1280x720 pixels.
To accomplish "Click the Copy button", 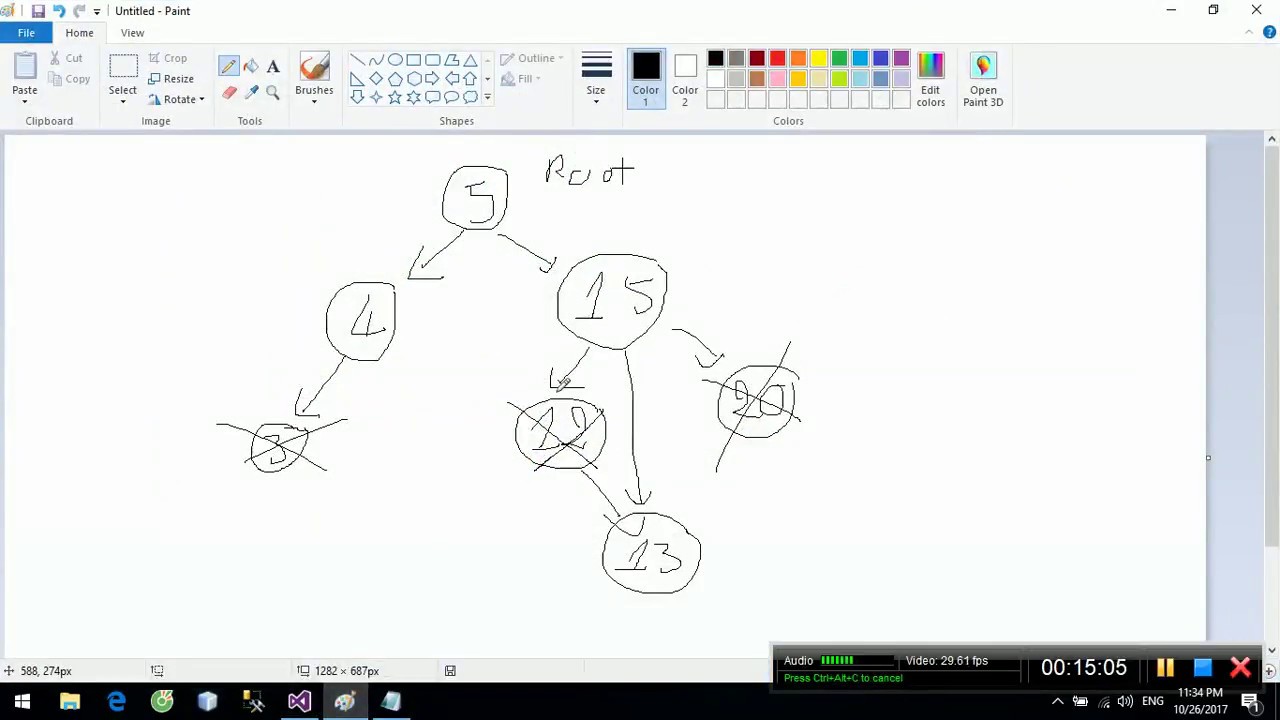I will 69,79.
